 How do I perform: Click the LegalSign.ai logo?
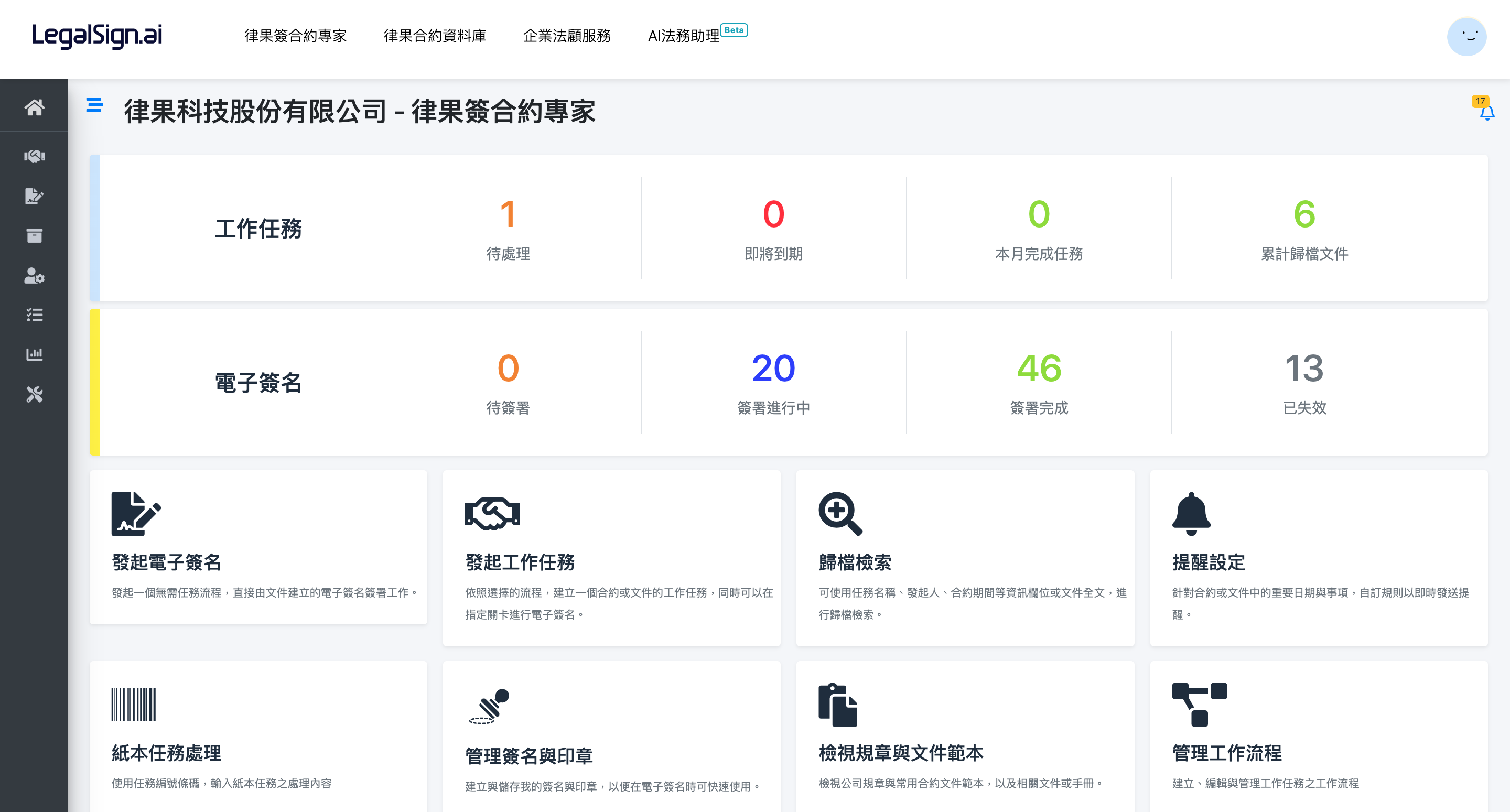coord(96,35)
